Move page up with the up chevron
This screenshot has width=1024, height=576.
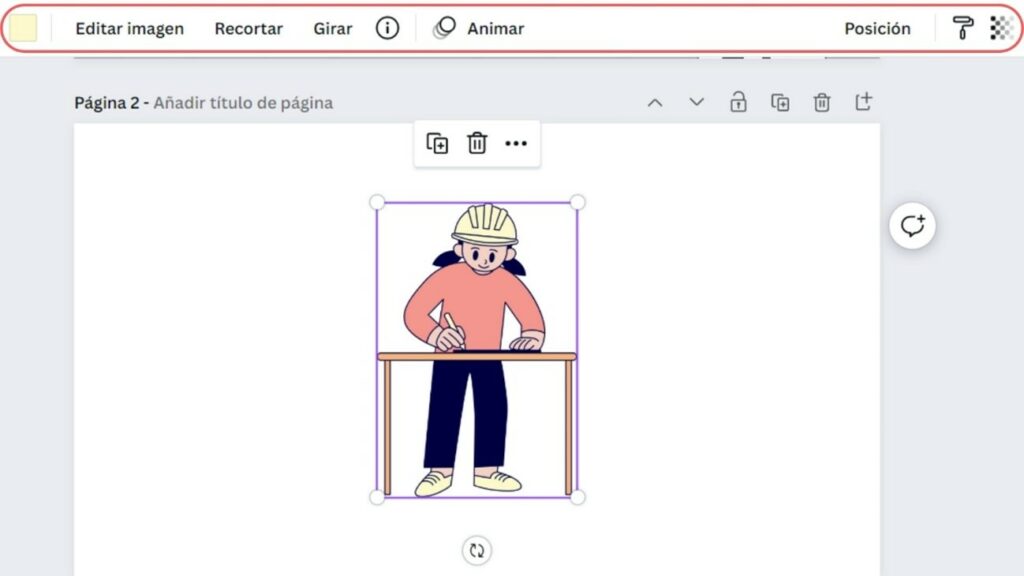pyautogui.click(x=655, y=102)
